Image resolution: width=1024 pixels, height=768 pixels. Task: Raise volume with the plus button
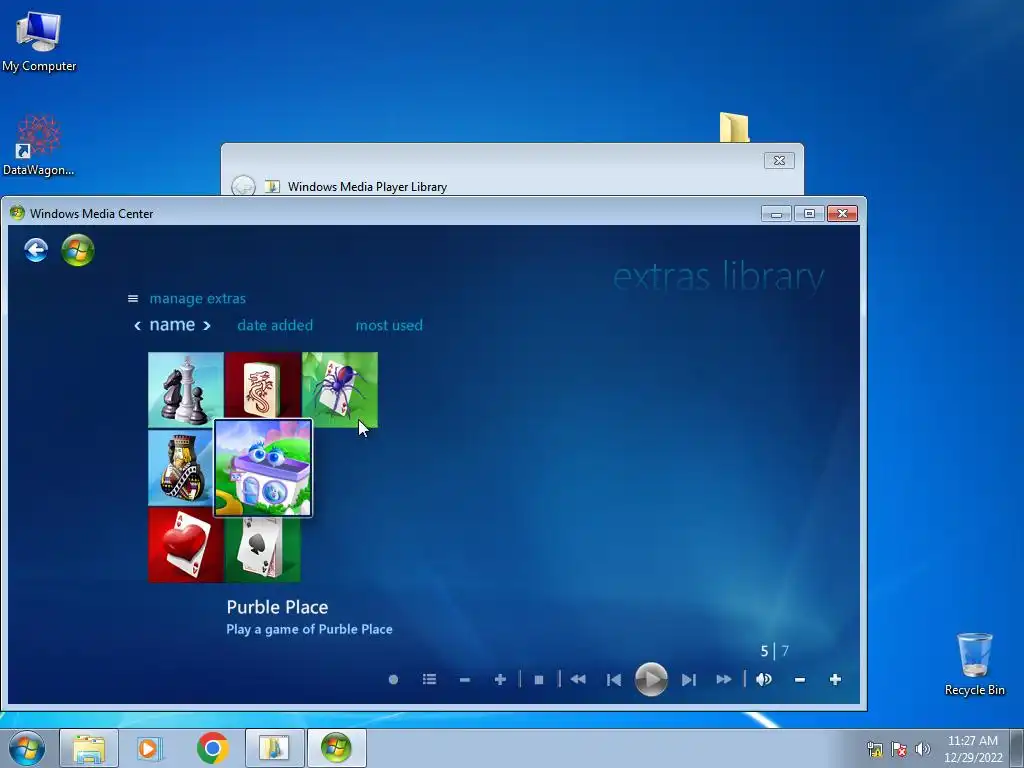point(835,680)
